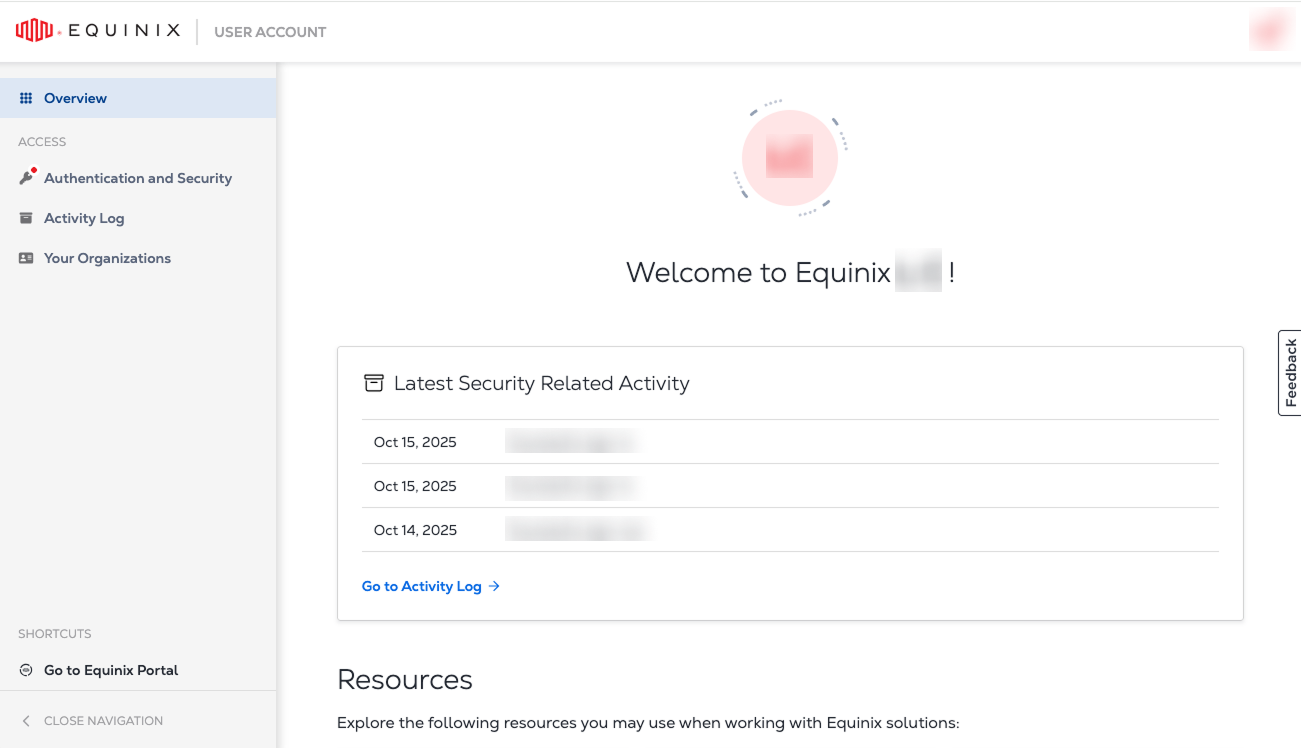This screenshot has width=1301, height=748.
Task: Open the Activity Log sidebar item
Action: pyautogui.click(x=84, y=218)
